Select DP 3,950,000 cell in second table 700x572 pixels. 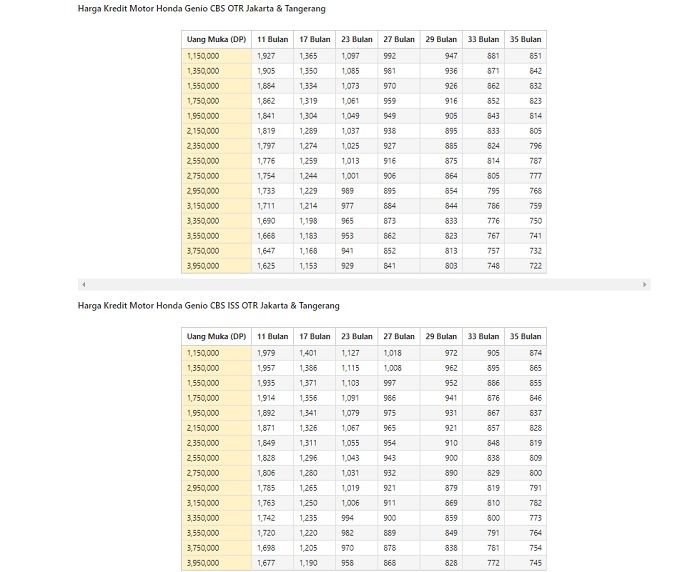[x=217, y=563]
